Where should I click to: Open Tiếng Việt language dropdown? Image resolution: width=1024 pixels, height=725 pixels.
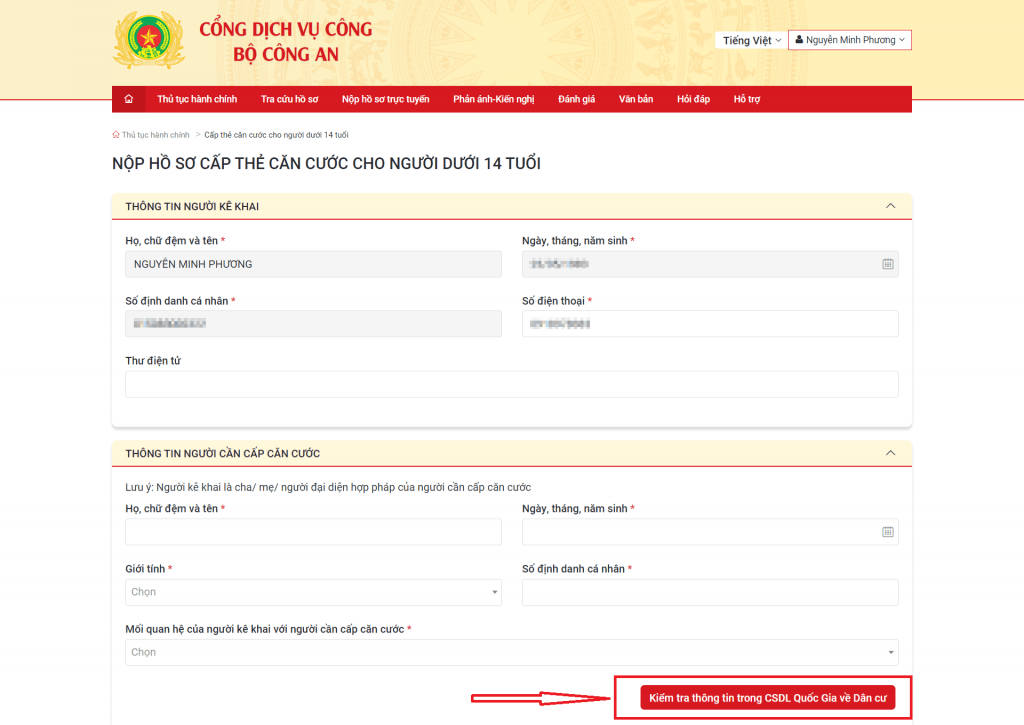[x=752, y=40]
